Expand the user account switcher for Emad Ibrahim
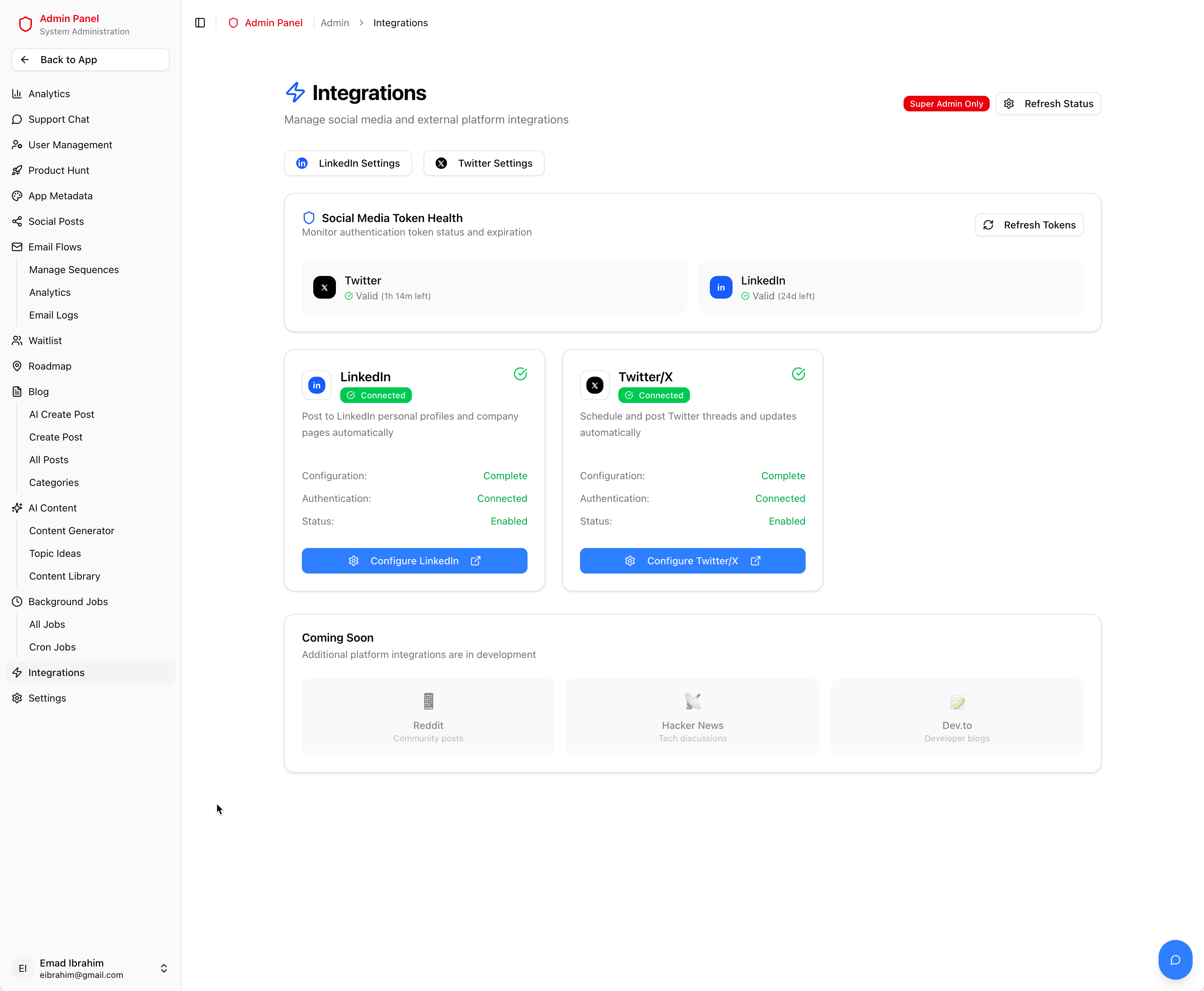Viewport: 1204px width, 991px height. 163,968
